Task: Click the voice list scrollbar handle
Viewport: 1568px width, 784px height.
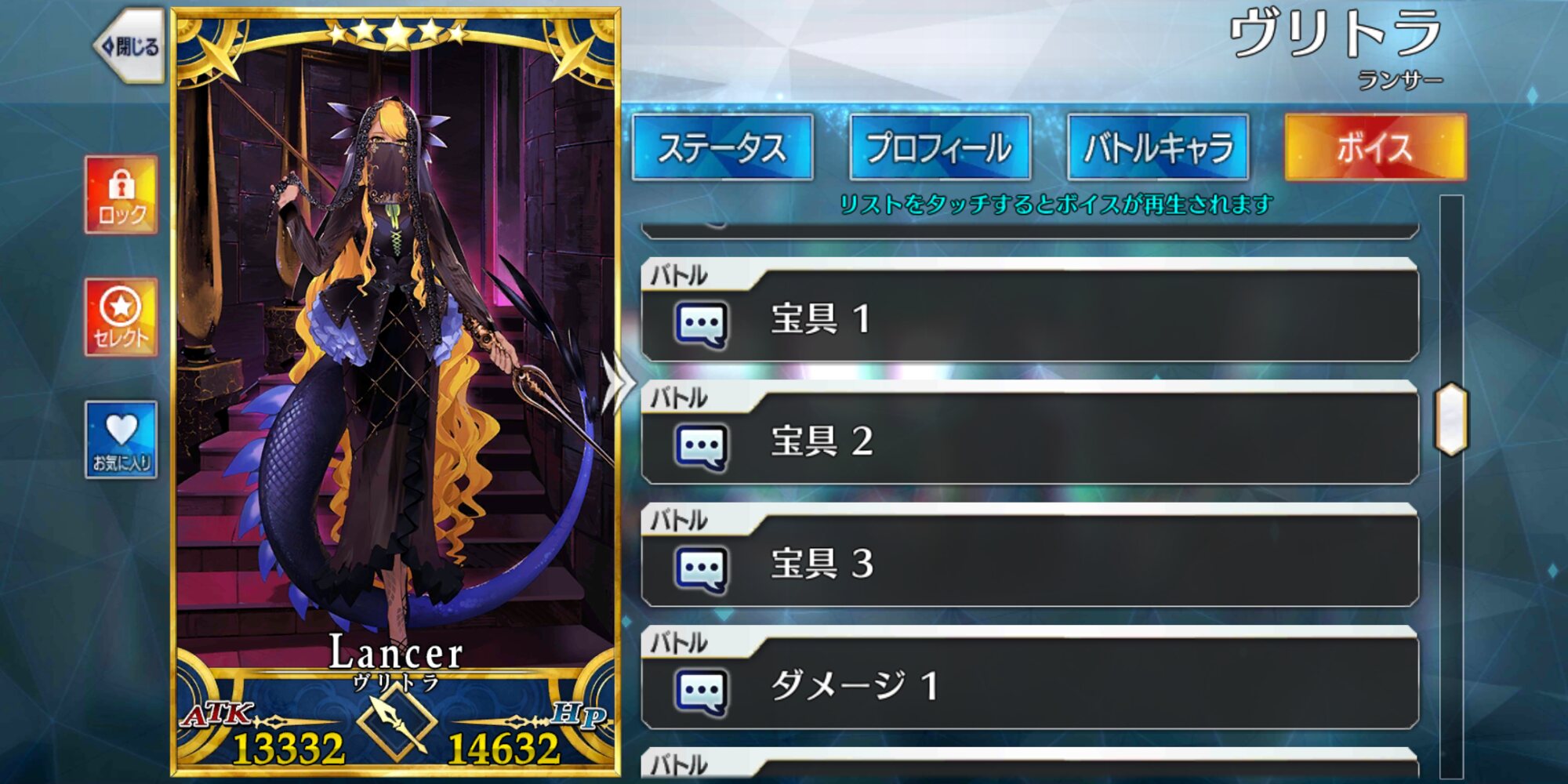Action: click(x=1451, y=419)
